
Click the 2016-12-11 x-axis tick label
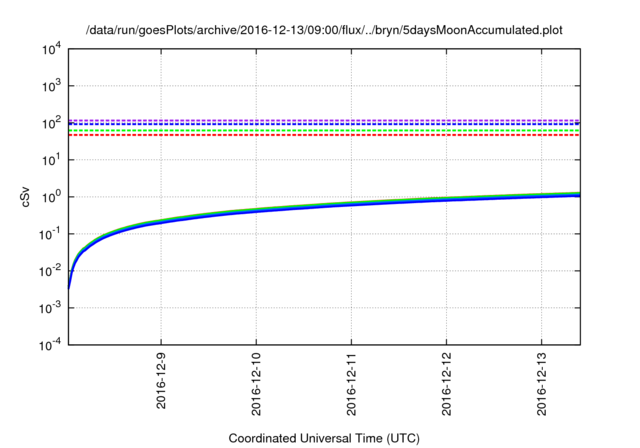(x=351, y=385)
